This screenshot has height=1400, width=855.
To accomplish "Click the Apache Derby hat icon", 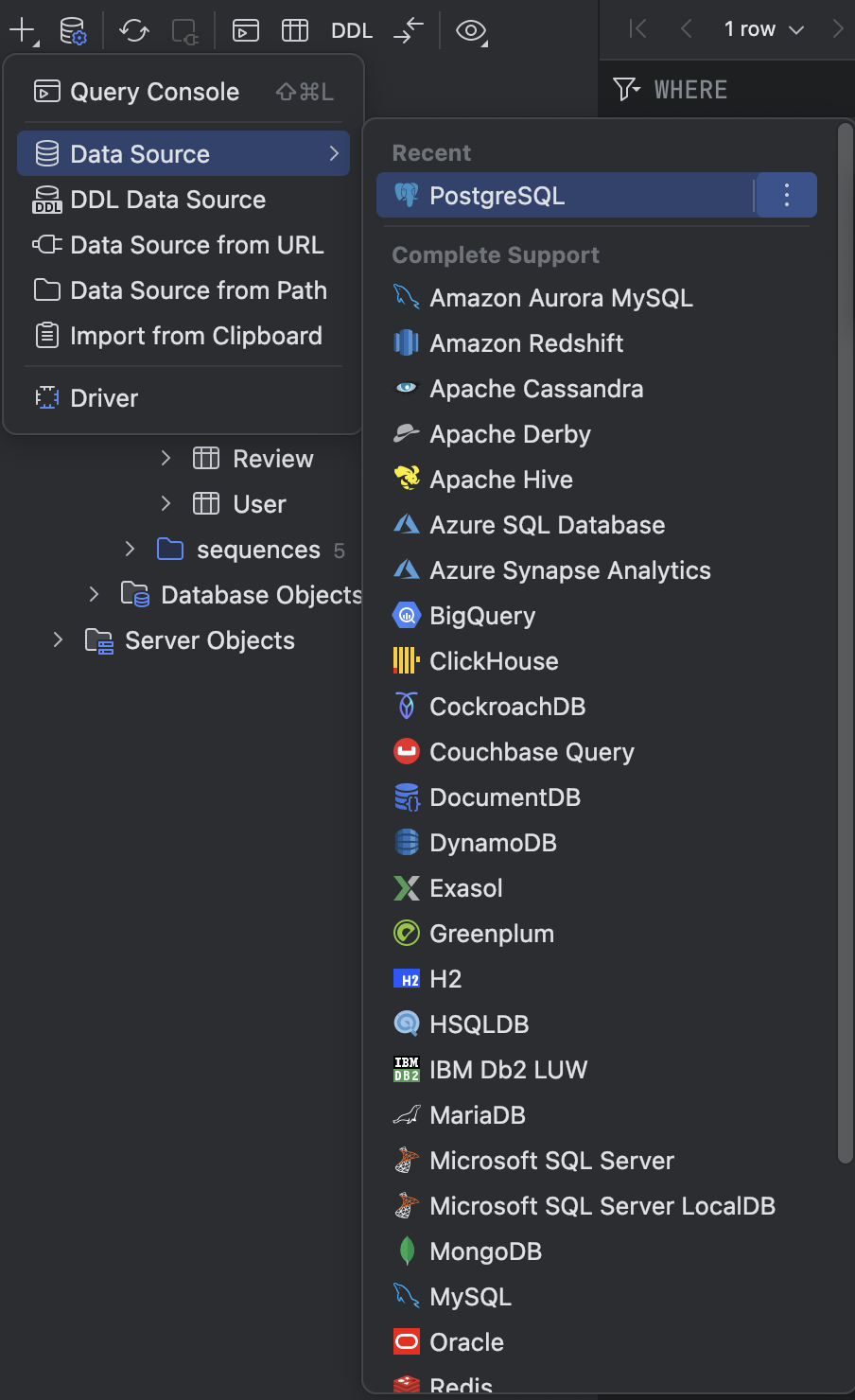I will (407, 433).
